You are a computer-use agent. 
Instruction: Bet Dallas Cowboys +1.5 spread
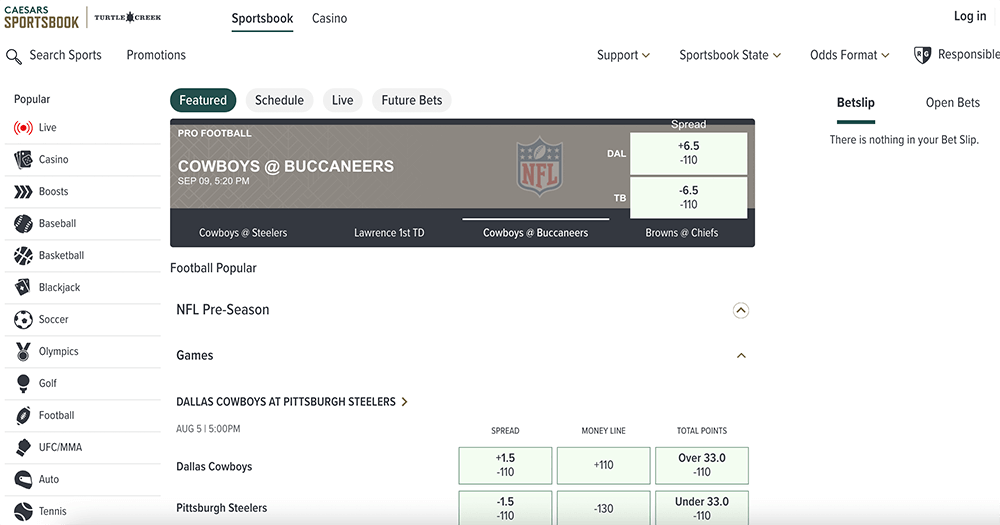coord(505,465)
